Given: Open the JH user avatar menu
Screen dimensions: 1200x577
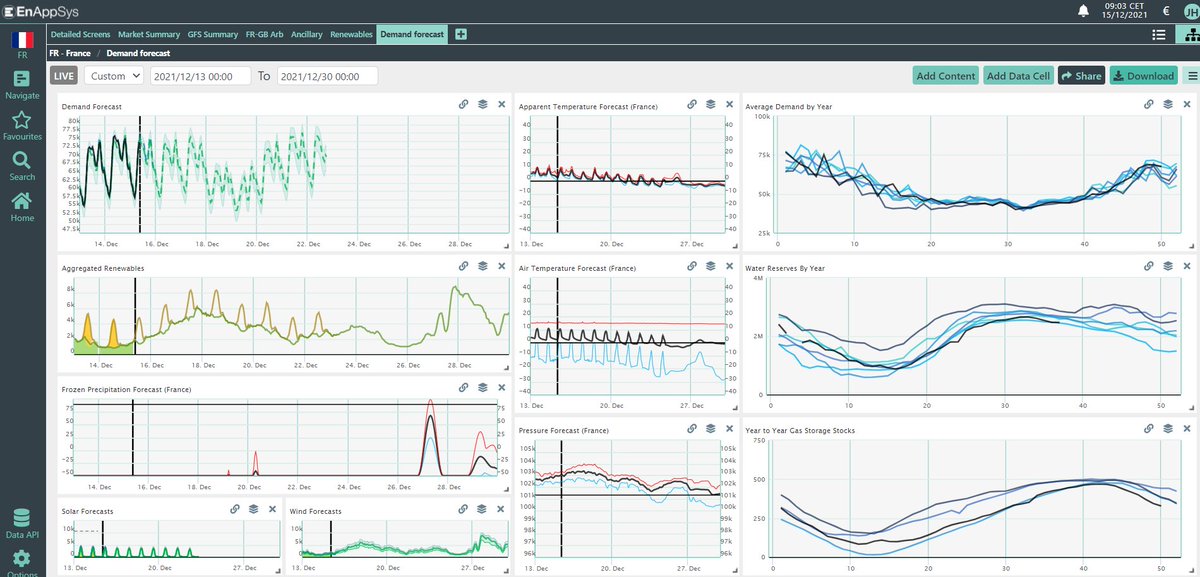Looking at the screenshot, I should (x=1191, y=11).
